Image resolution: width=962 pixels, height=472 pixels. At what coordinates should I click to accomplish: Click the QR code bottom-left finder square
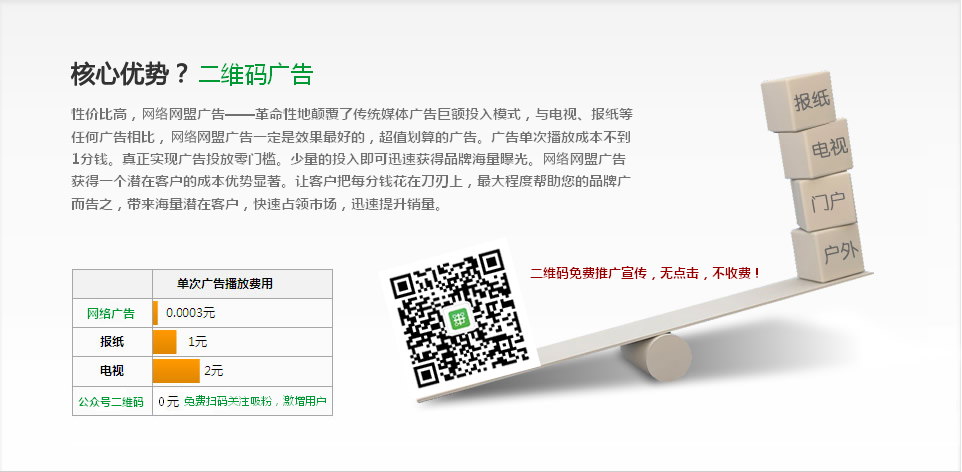tap(426, 374)
